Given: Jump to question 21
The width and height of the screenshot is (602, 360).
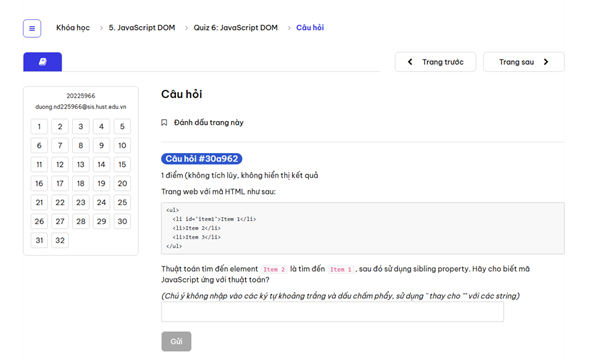Looking at the screenshot, I should click(39, 202).
